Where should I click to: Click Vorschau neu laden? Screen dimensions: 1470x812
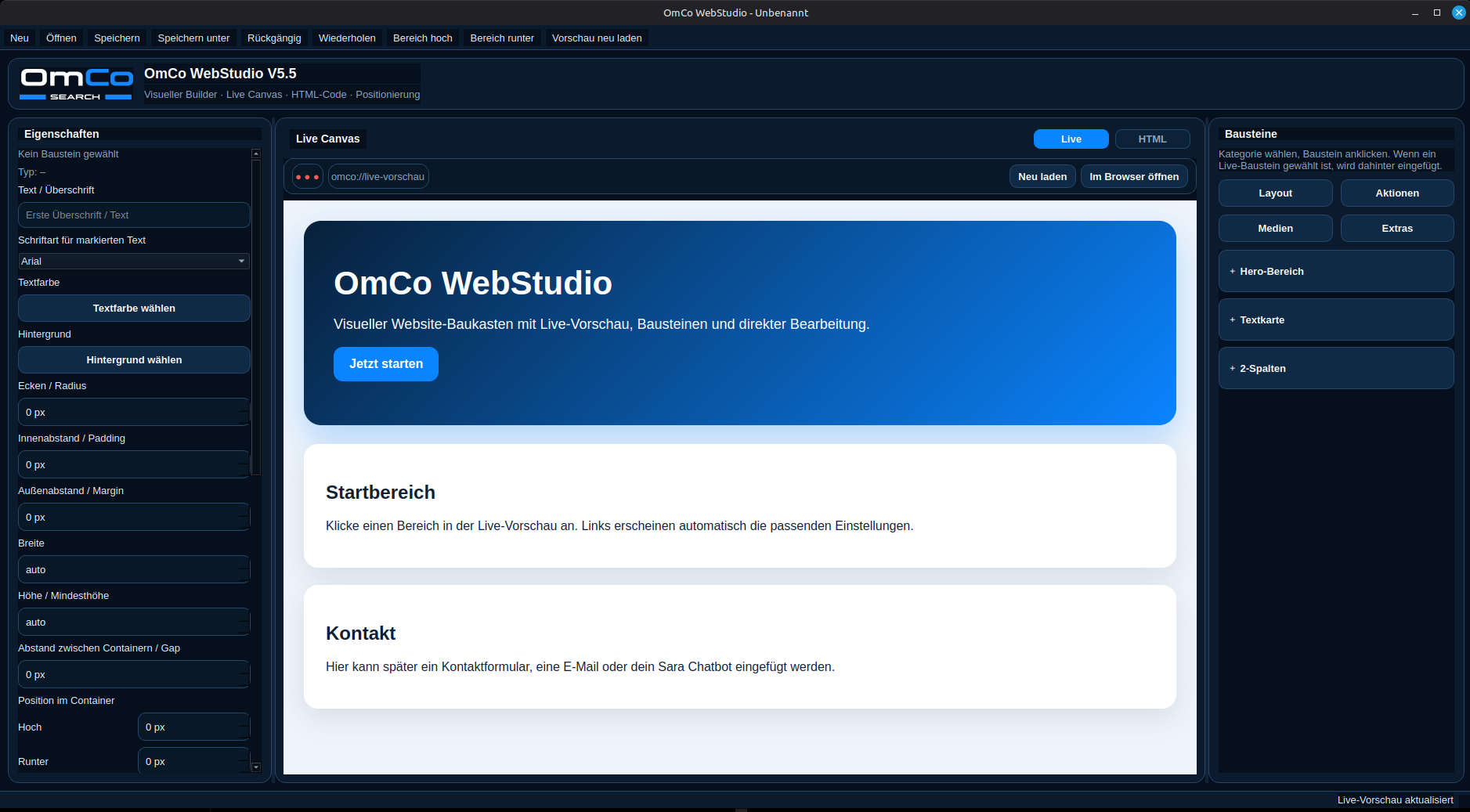click(x=597, y=38)
